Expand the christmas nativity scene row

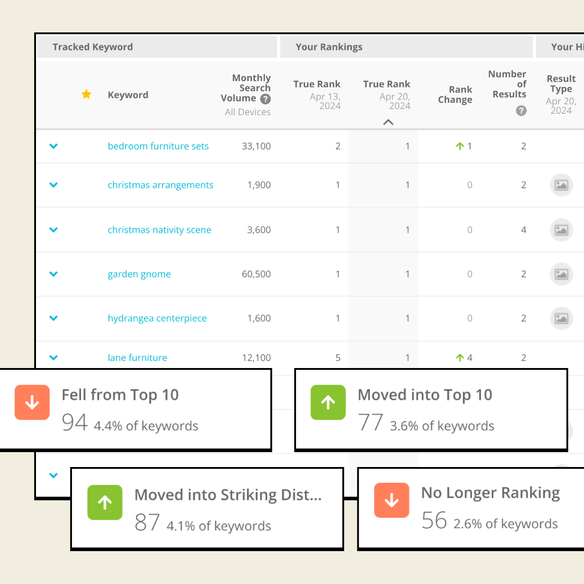click(54, 230)
